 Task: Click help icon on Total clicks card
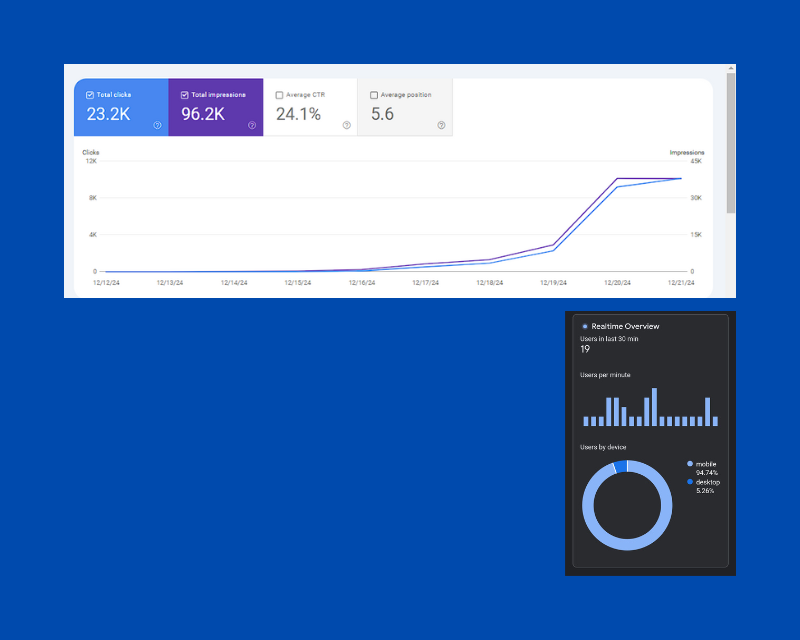point(158,125)
